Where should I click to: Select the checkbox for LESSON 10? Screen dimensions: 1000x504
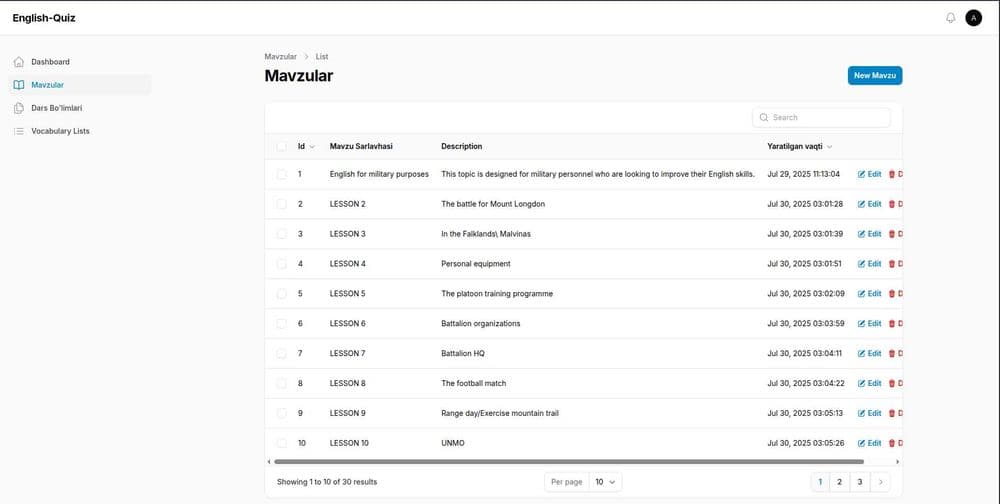coord(281,443)
